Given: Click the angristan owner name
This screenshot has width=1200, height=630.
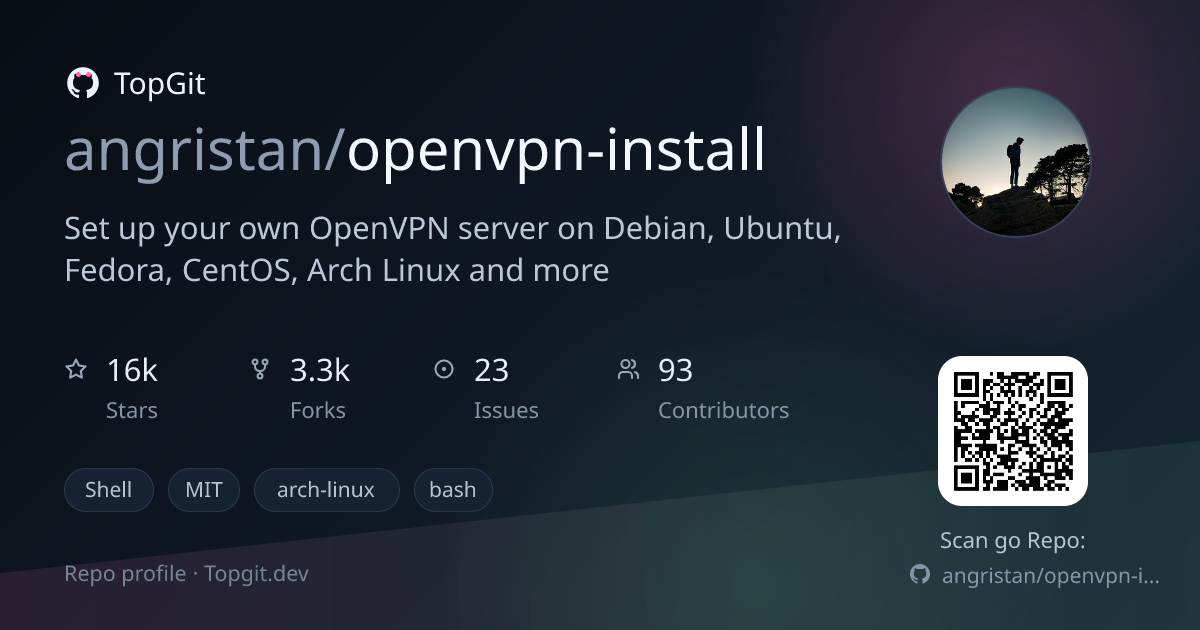Looking at the screenshot, I should click(x=196, y=150).
